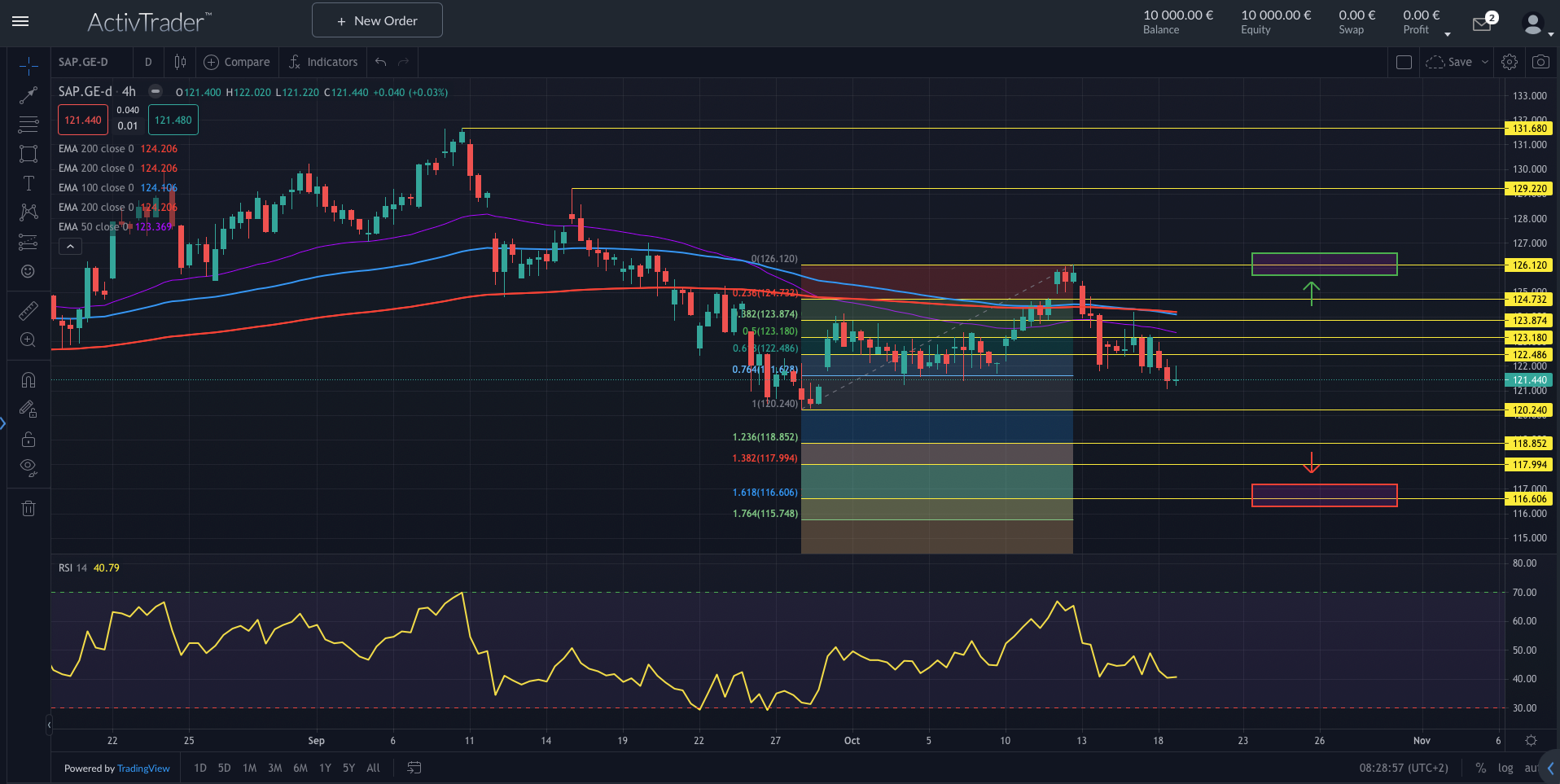
Task: Select the text annotation tool
Action: click(28, 183)
